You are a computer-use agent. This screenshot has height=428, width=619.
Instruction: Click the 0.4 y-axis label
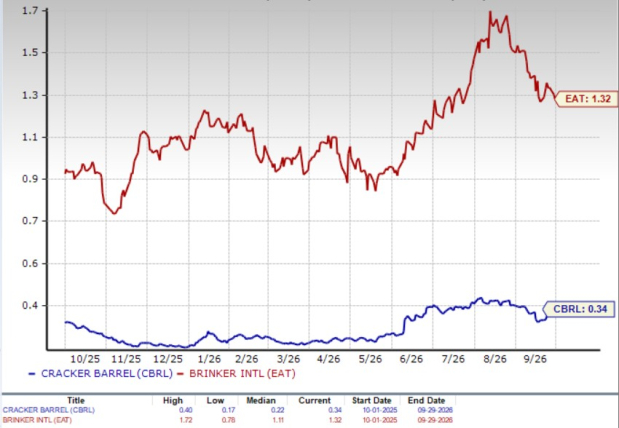(30, 306)
